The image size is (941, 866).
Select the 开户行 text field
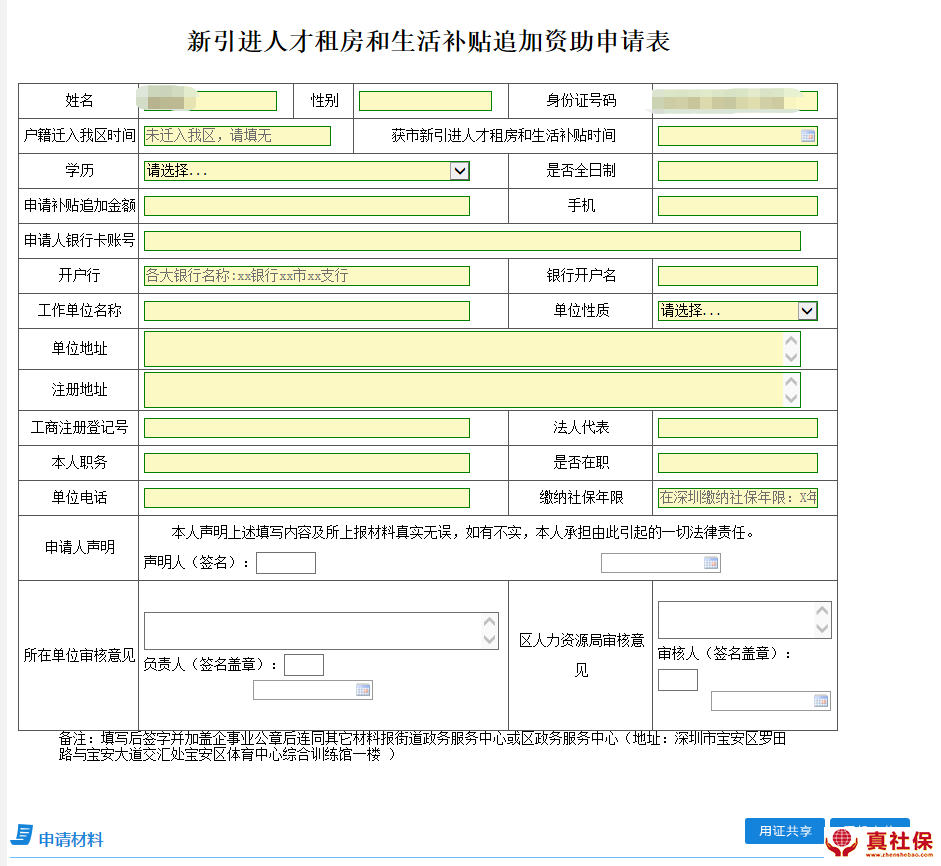[x=306, y=276]
